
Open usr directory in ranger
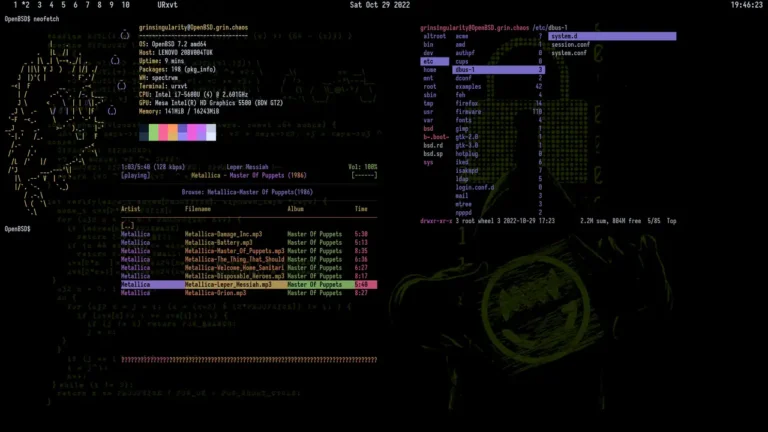(x=428, y=112)
